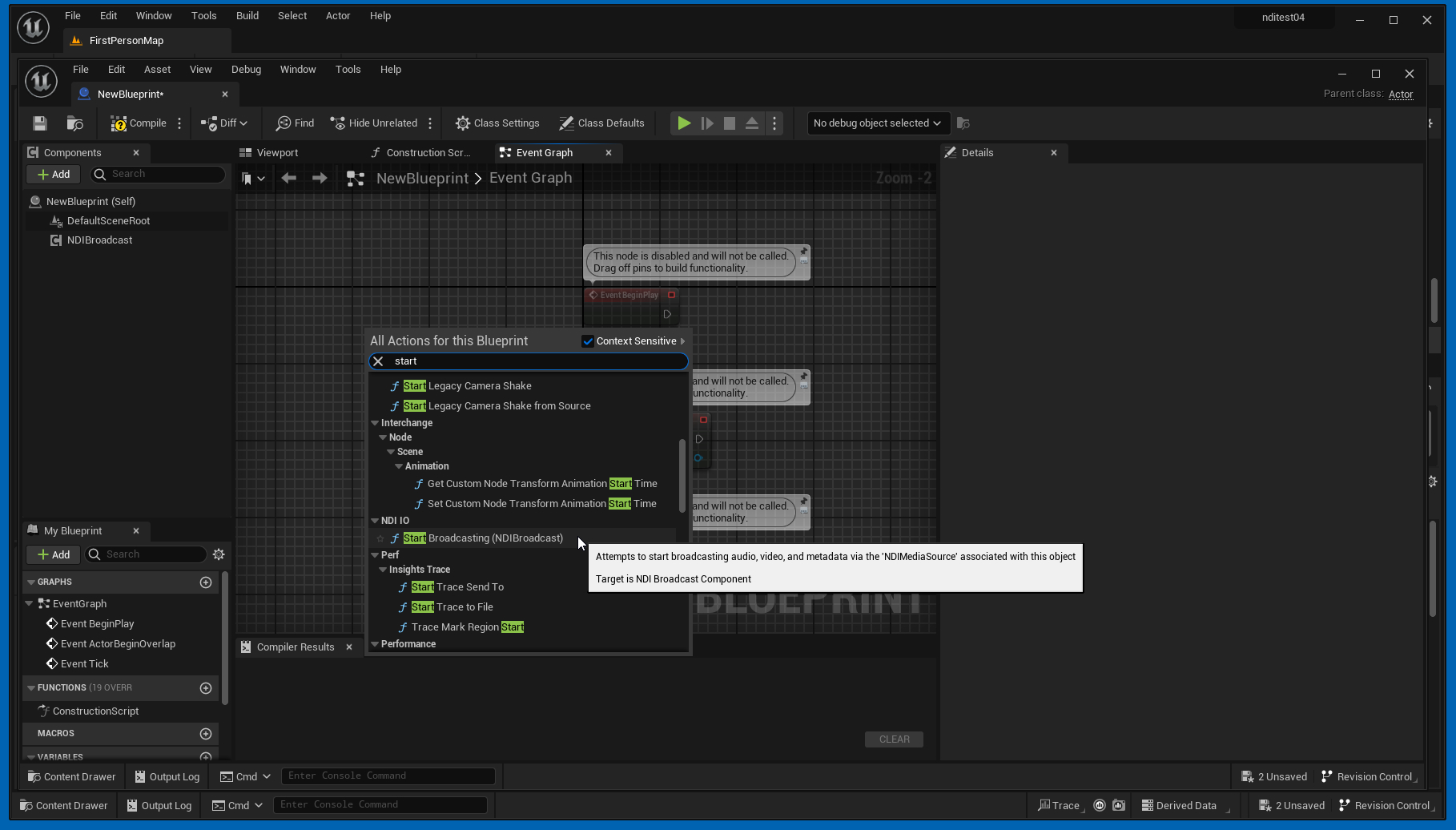Click the CLEAR button in Compiler Results
The height and width of the screenshot is (830, 1456).
(x=894, y=739)
